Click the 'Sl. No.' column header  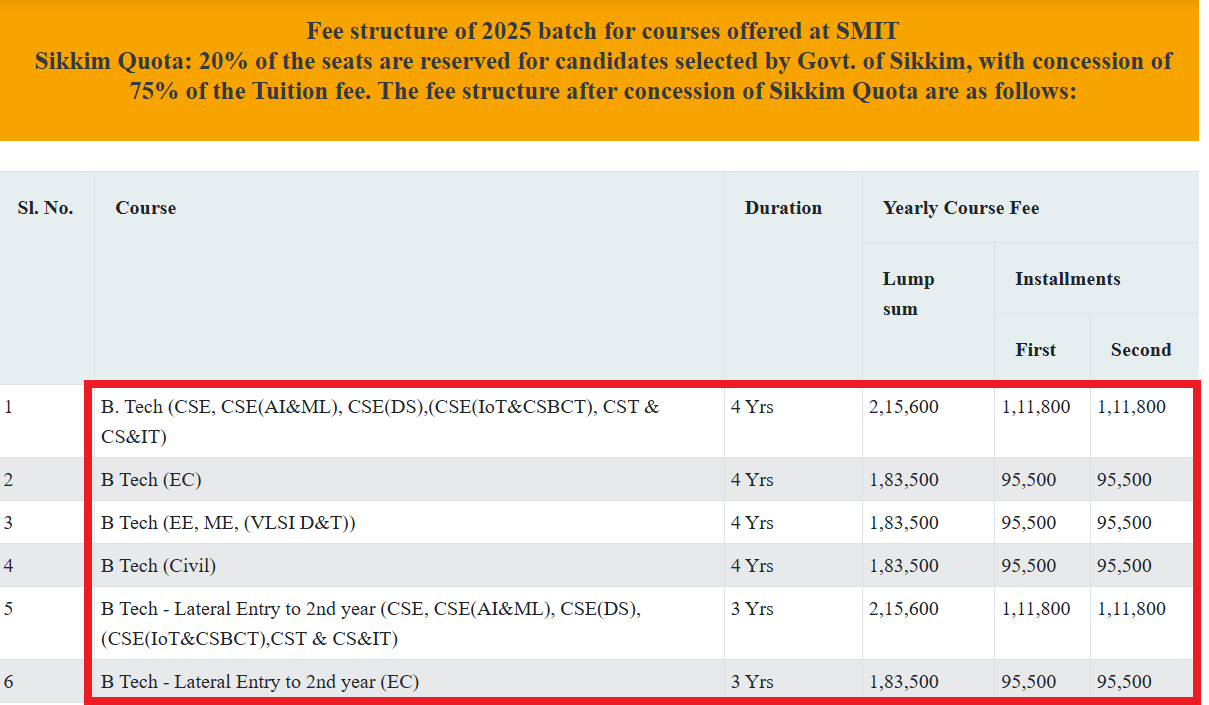pos(46,208)
